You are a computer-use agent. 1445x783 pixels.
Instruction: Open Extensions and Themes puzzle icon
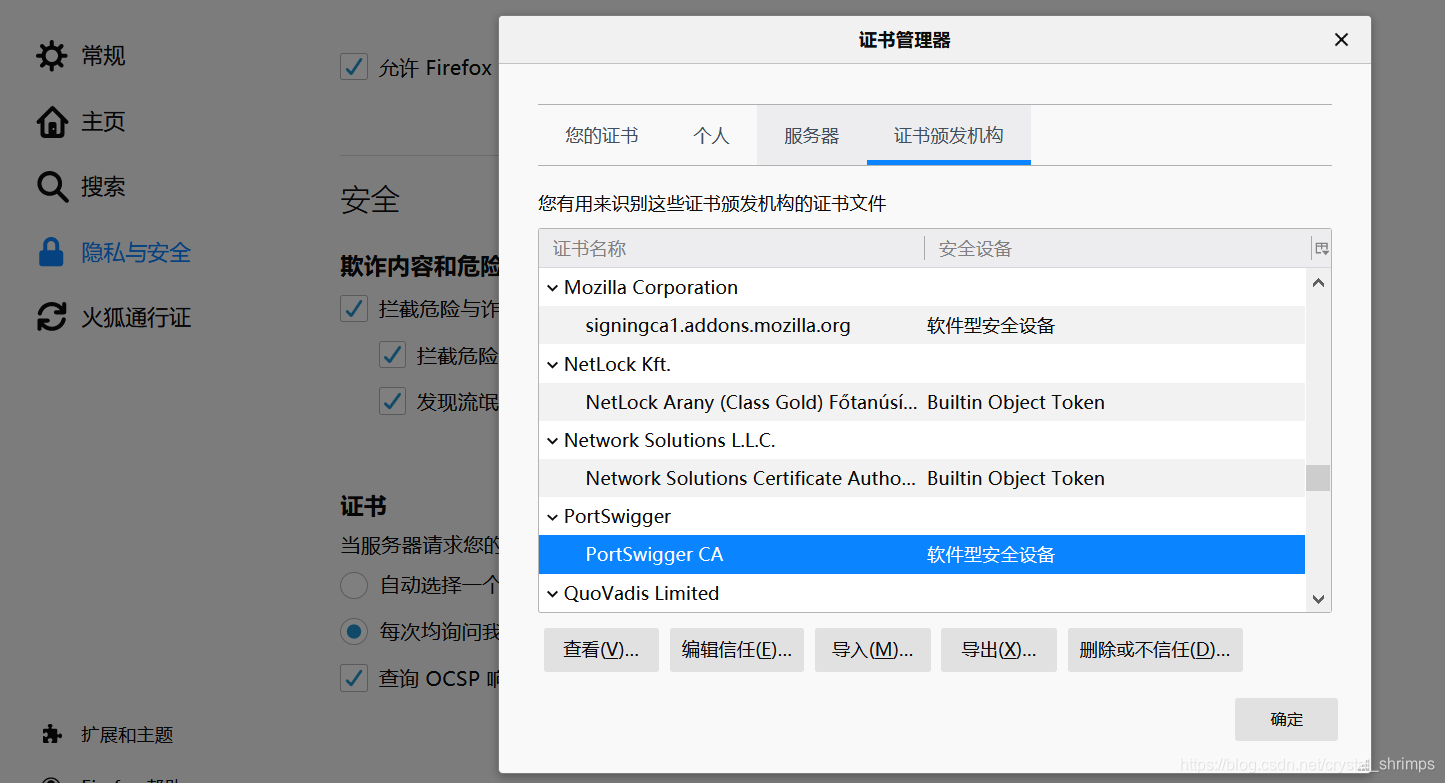(52, 735)
